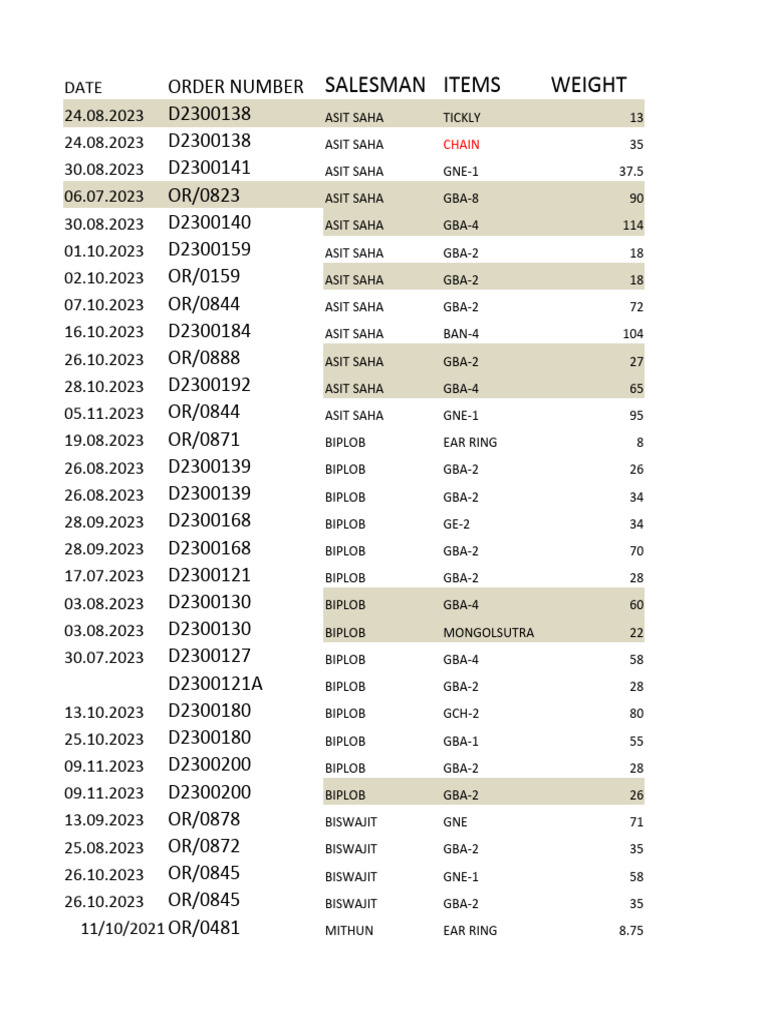Click the MONGOLSUTRA item cell
768x1024 pixels.
tap(488, 633)
